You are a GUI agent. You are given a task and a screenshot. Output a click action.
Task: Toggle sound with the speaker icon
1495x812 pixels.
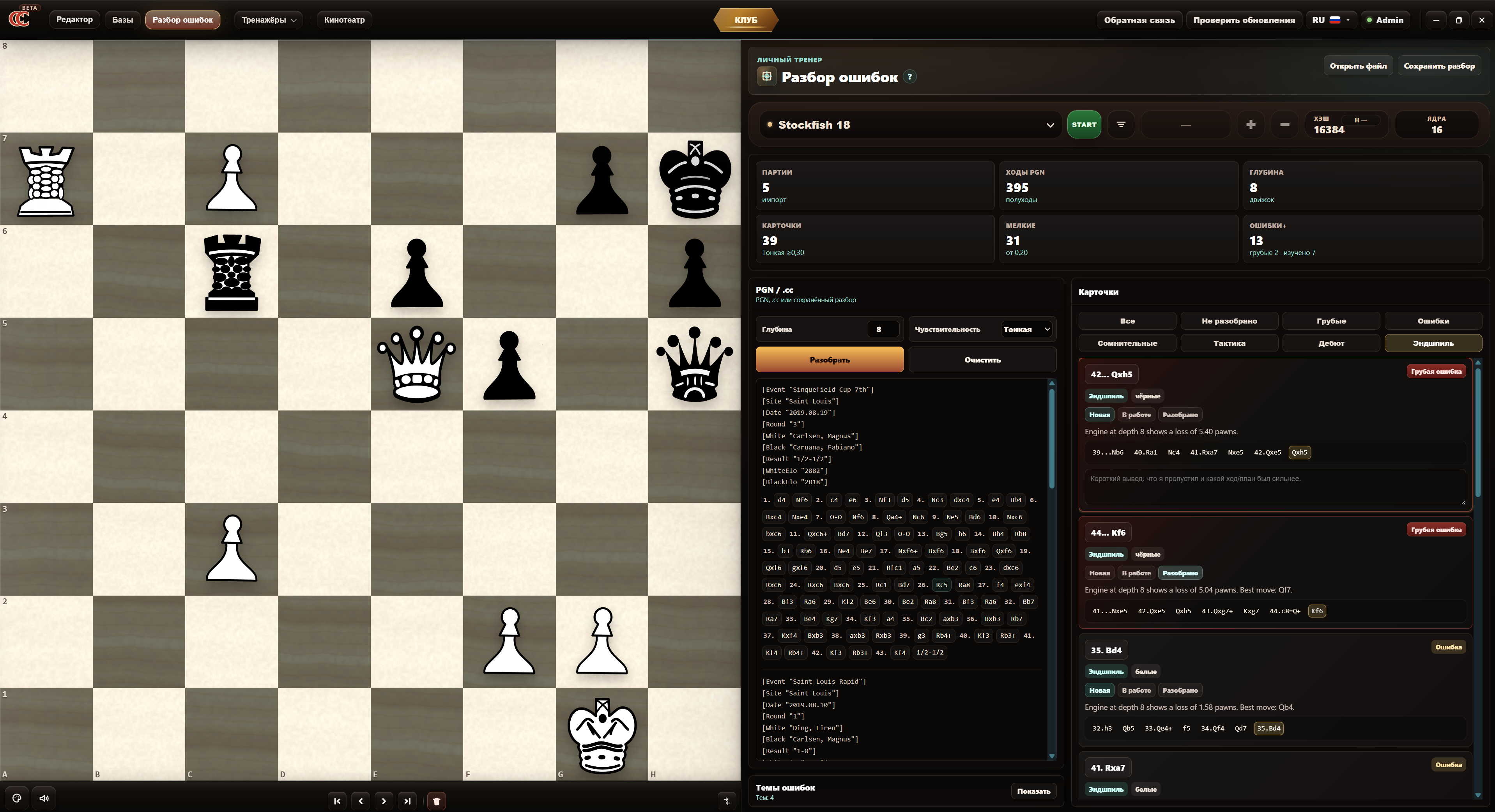(44, 798)
